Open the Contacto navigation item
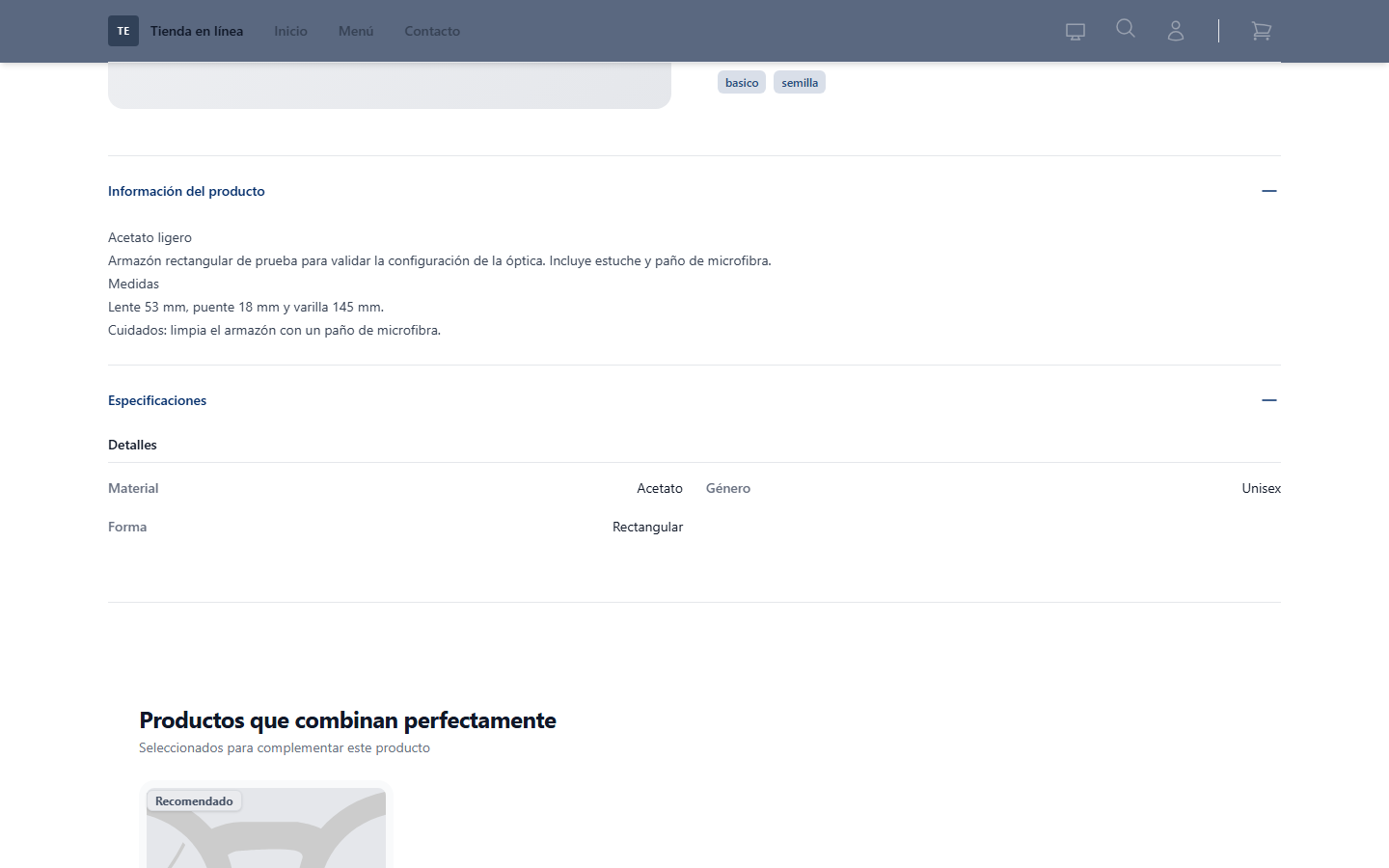Screen dimensions: 1389x868 click(432, 31)
